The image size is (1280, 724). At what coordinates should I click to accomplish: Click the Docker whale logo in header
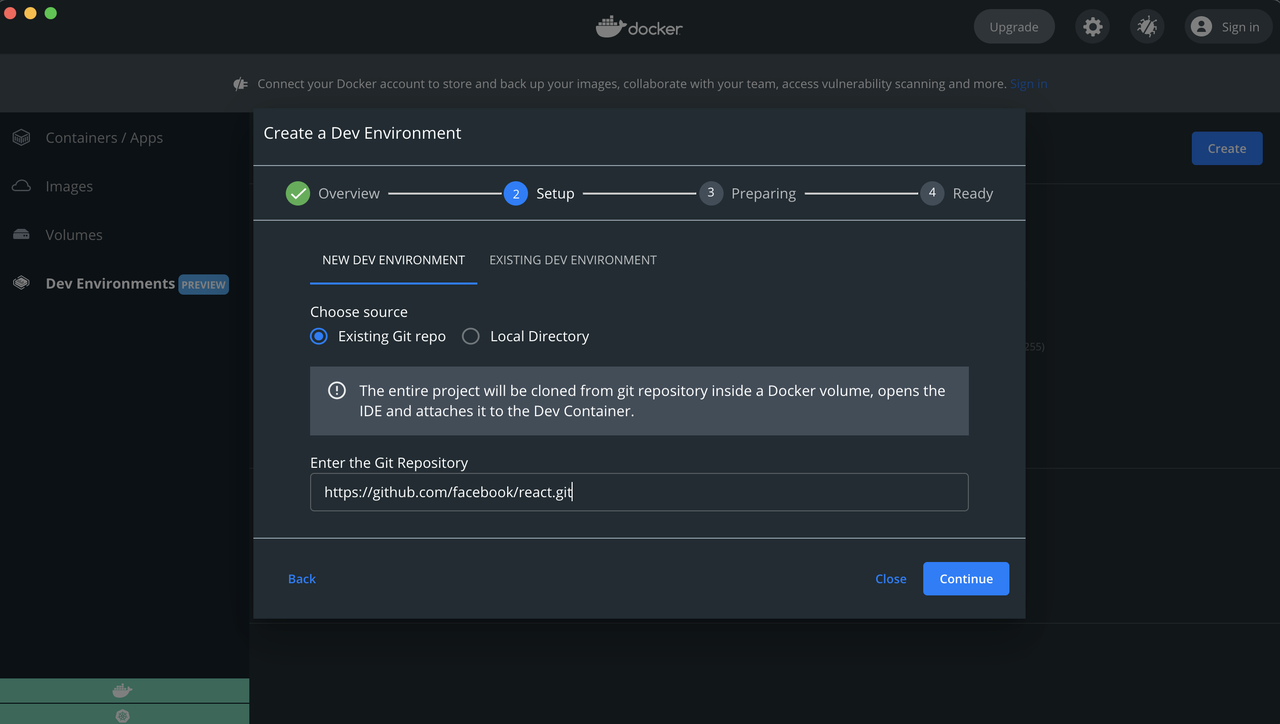611,27
